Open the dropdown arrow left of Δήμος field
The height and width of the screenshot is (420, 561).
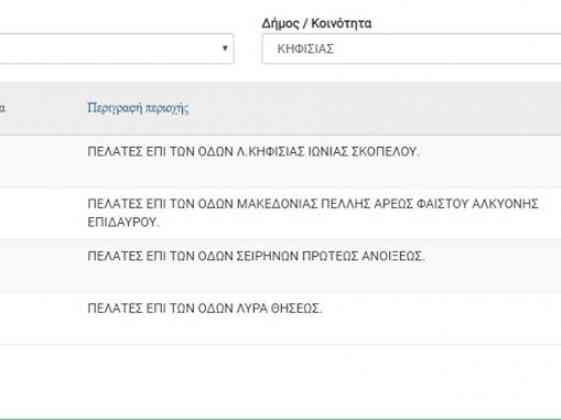(225, 48)
